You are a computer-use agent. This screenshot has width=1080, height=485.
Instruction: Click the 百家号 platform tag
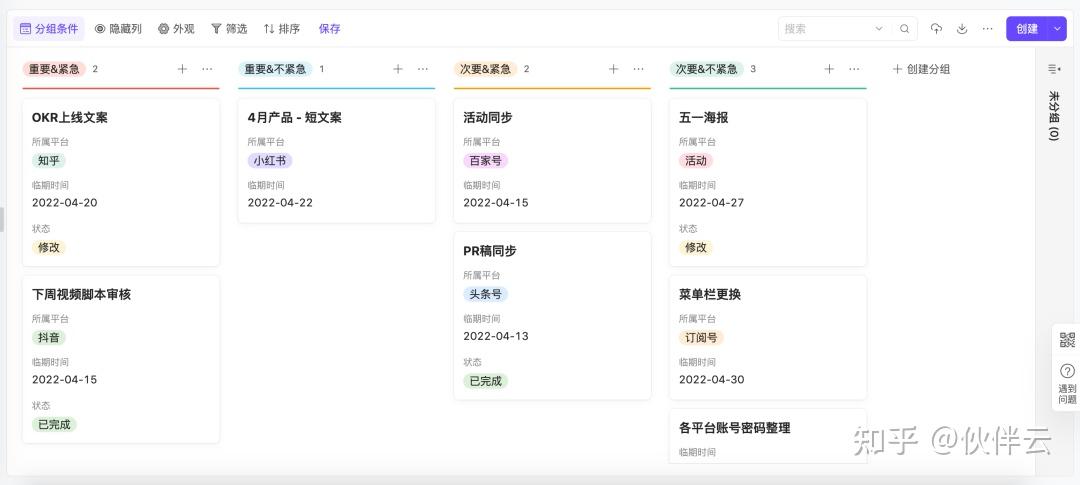pyautogui.click(x=486, y=161)
